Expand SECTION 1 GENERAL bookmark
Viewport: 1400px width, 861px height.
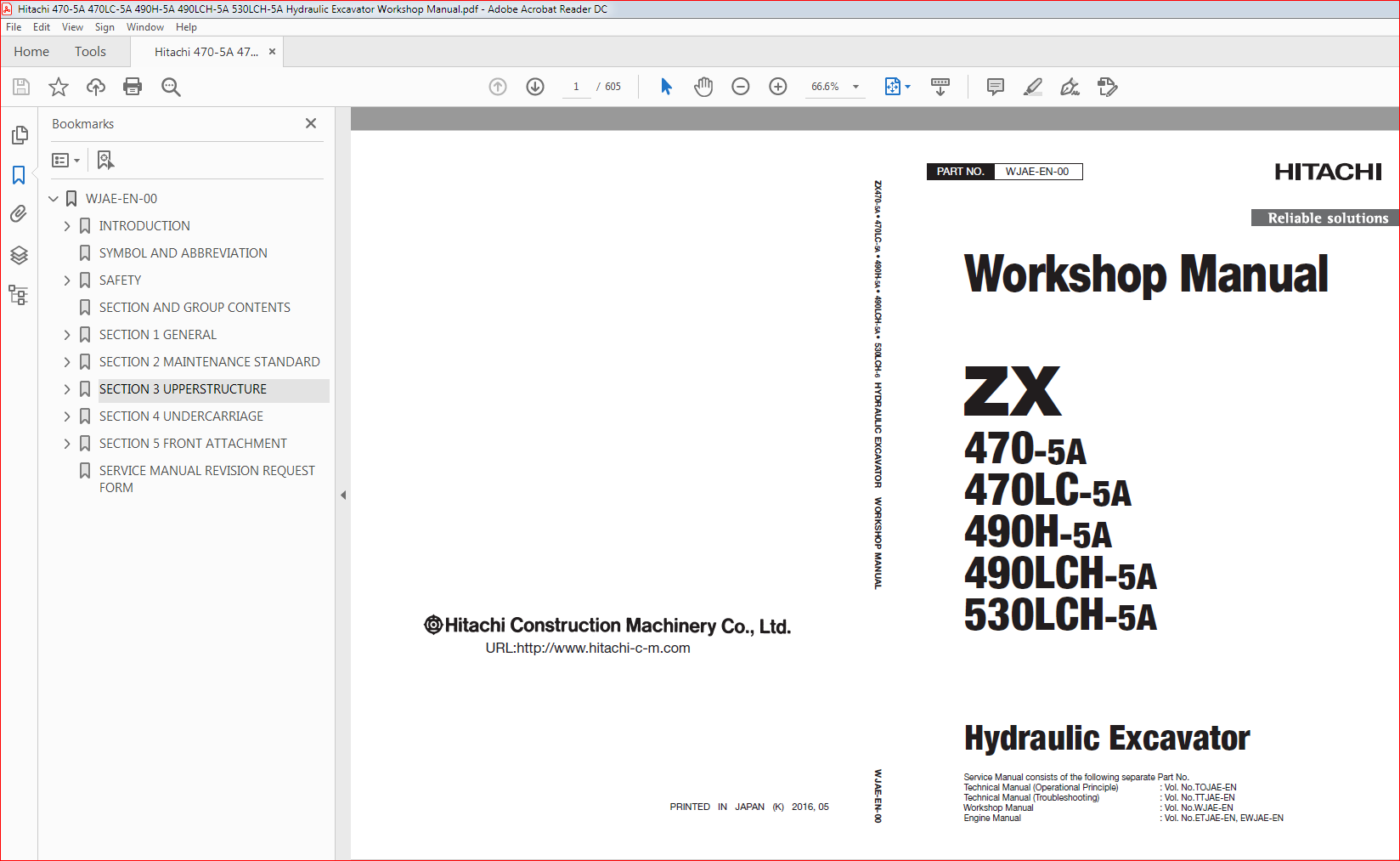(67, 335)
